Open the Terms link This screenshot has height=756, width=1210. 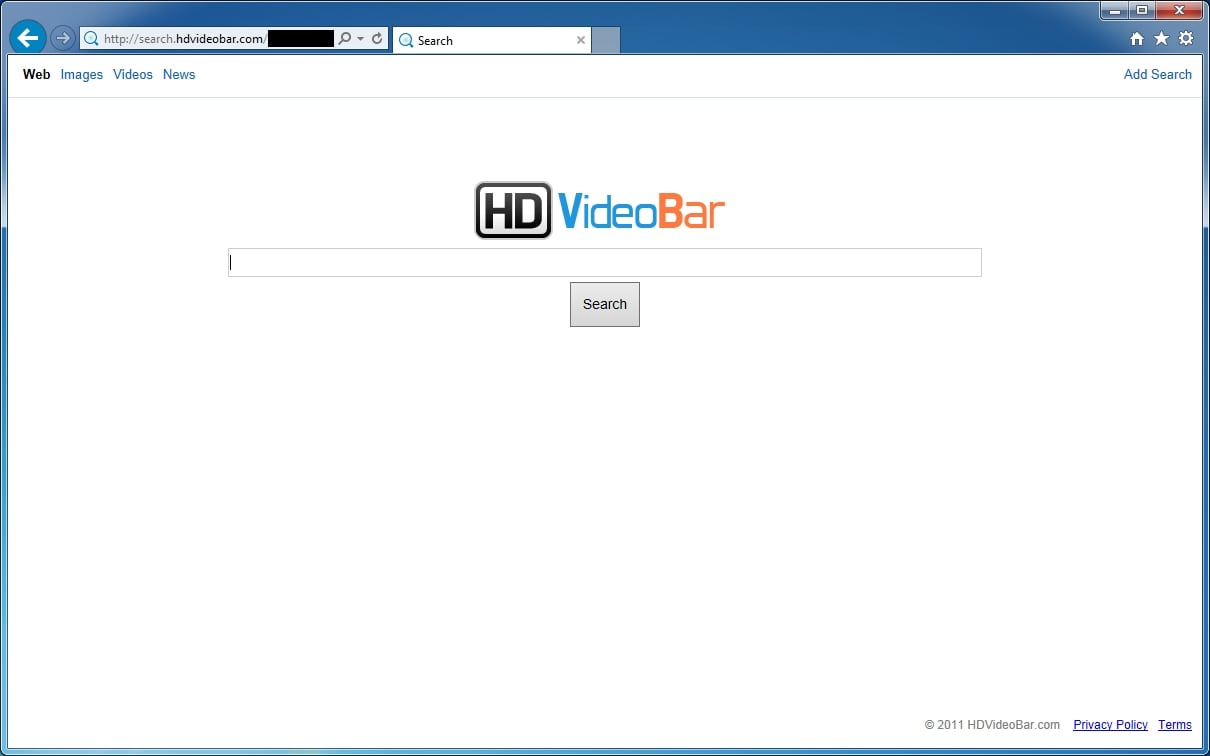(x=1175, y=725)
